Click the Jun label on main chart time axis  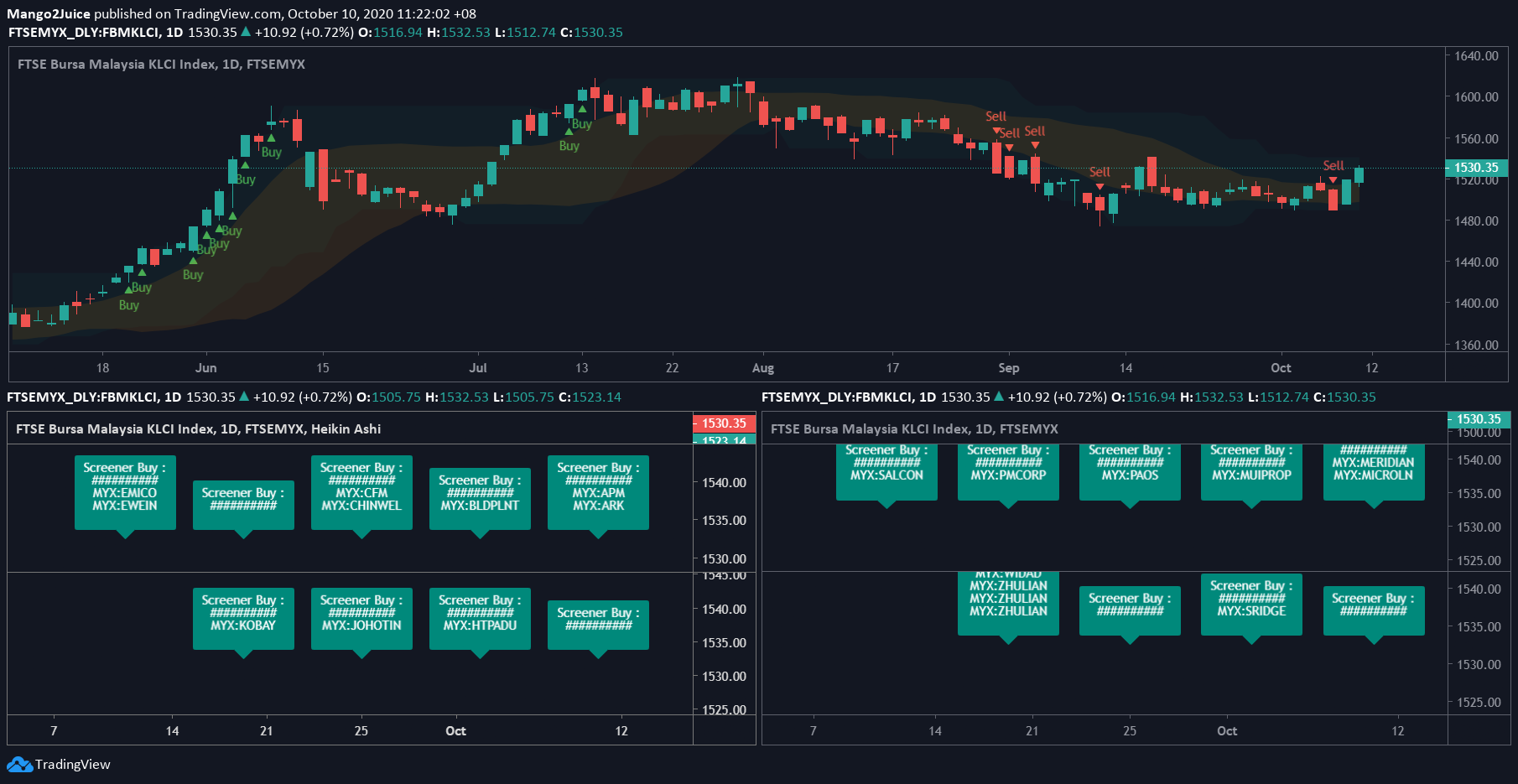click(205, 368)
